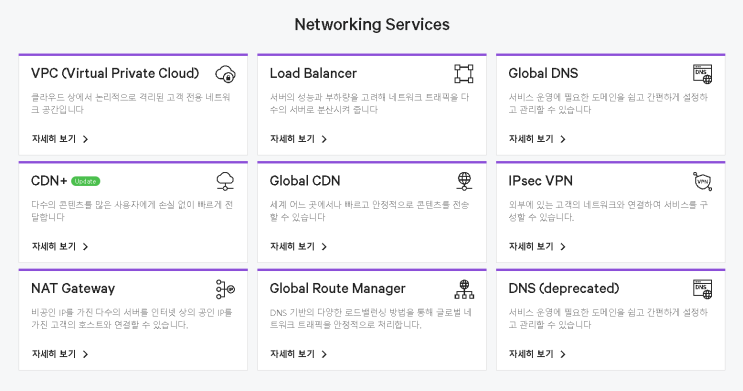Click the chevron arrow in NAT Gateway card

click(85, 355)
